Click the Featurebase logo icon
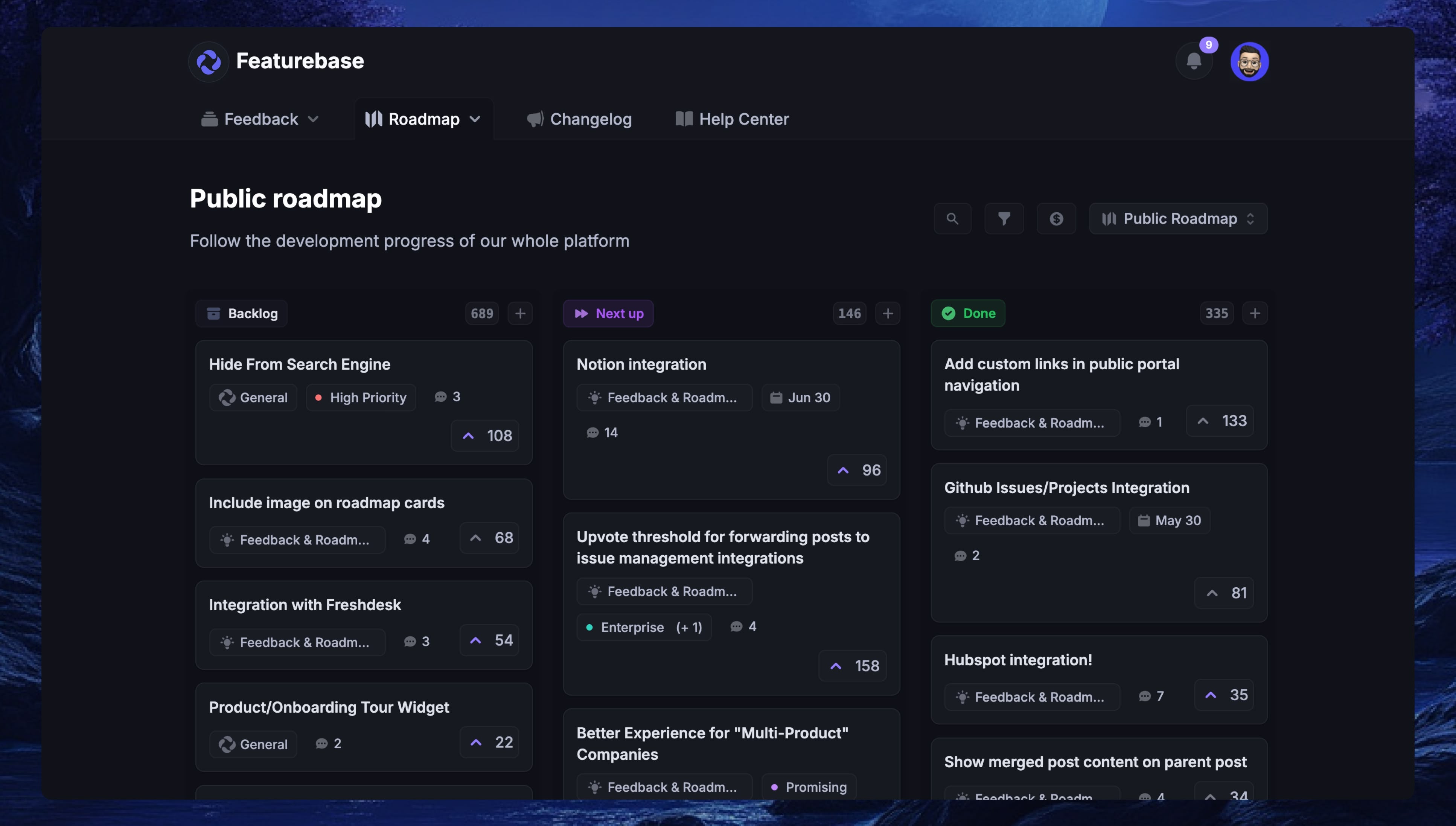 point(208,61)
